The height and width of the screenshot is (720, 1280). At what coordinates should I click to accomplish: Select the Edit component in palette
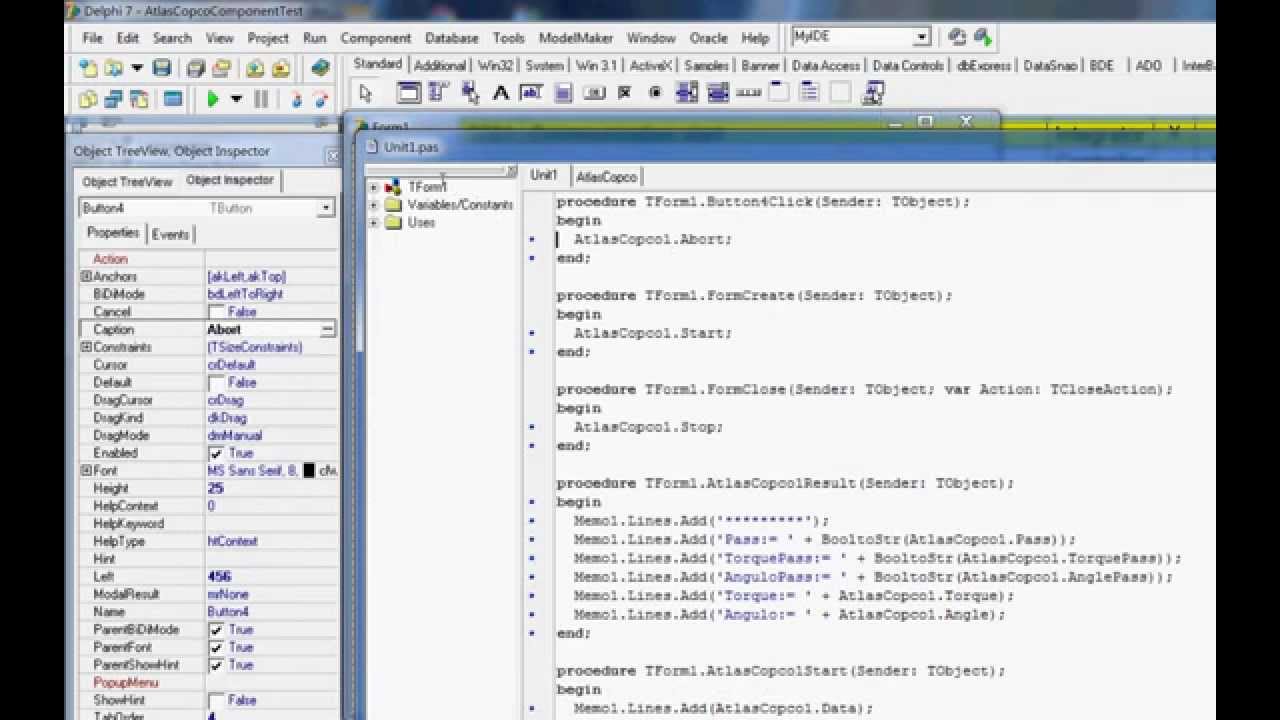[x=532, y=93]
